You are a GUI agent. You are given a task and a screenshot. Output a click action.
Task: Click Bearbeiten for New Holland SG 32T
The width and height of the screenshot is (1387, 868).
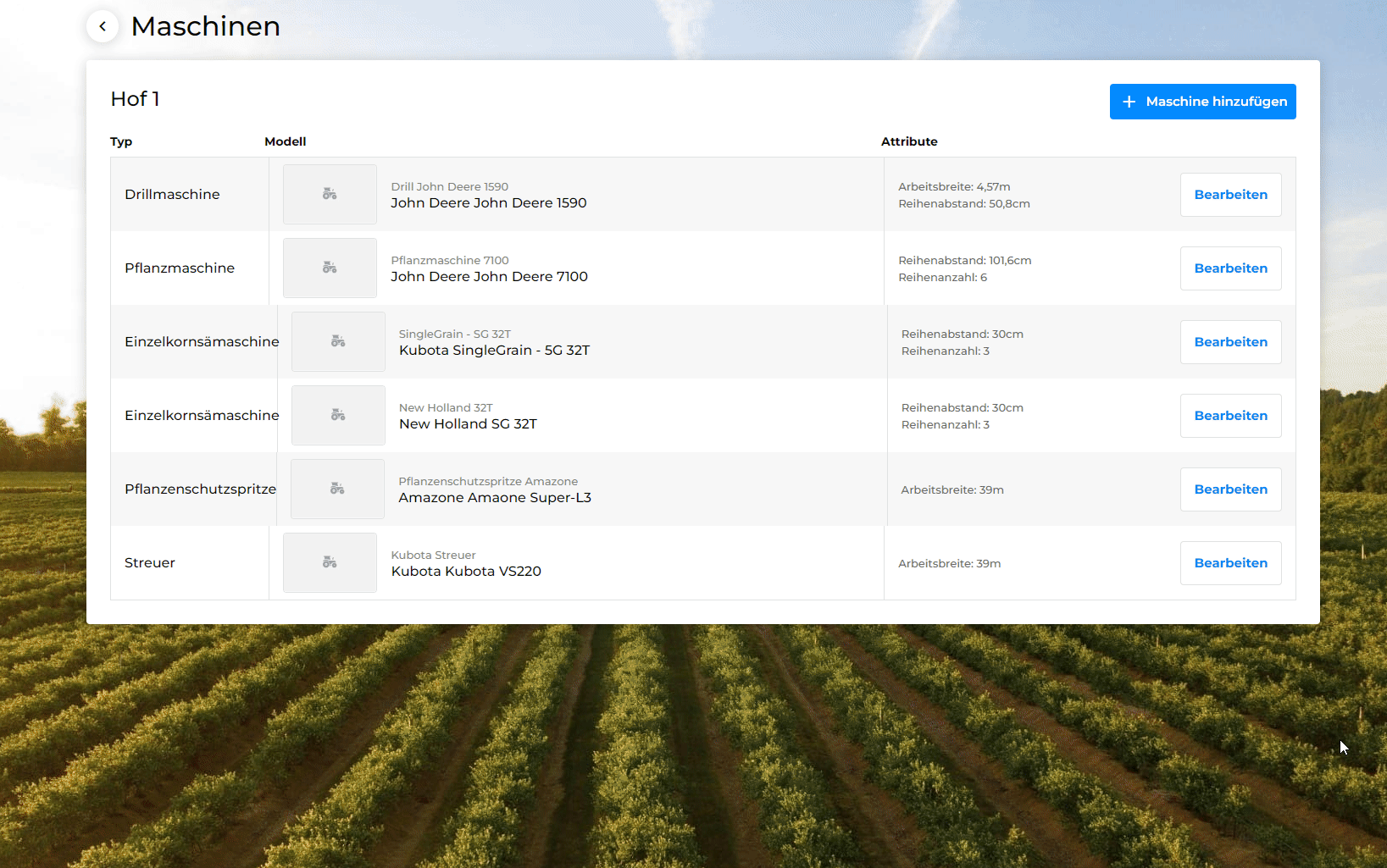(1230, 416)
